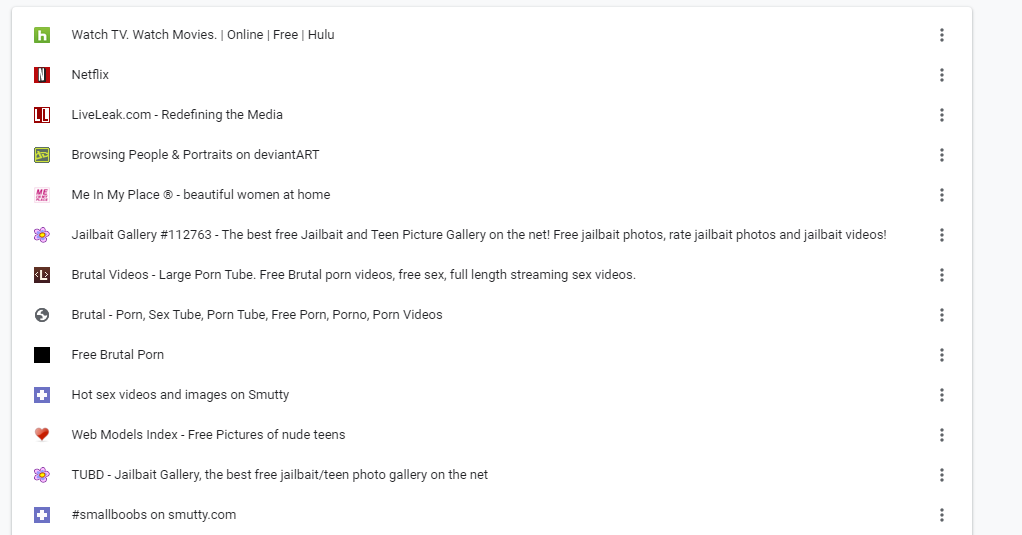Expand options menu for Brutal Videos entry
The height and width of the screenshot is (535, 1022).
click(941, 275)
